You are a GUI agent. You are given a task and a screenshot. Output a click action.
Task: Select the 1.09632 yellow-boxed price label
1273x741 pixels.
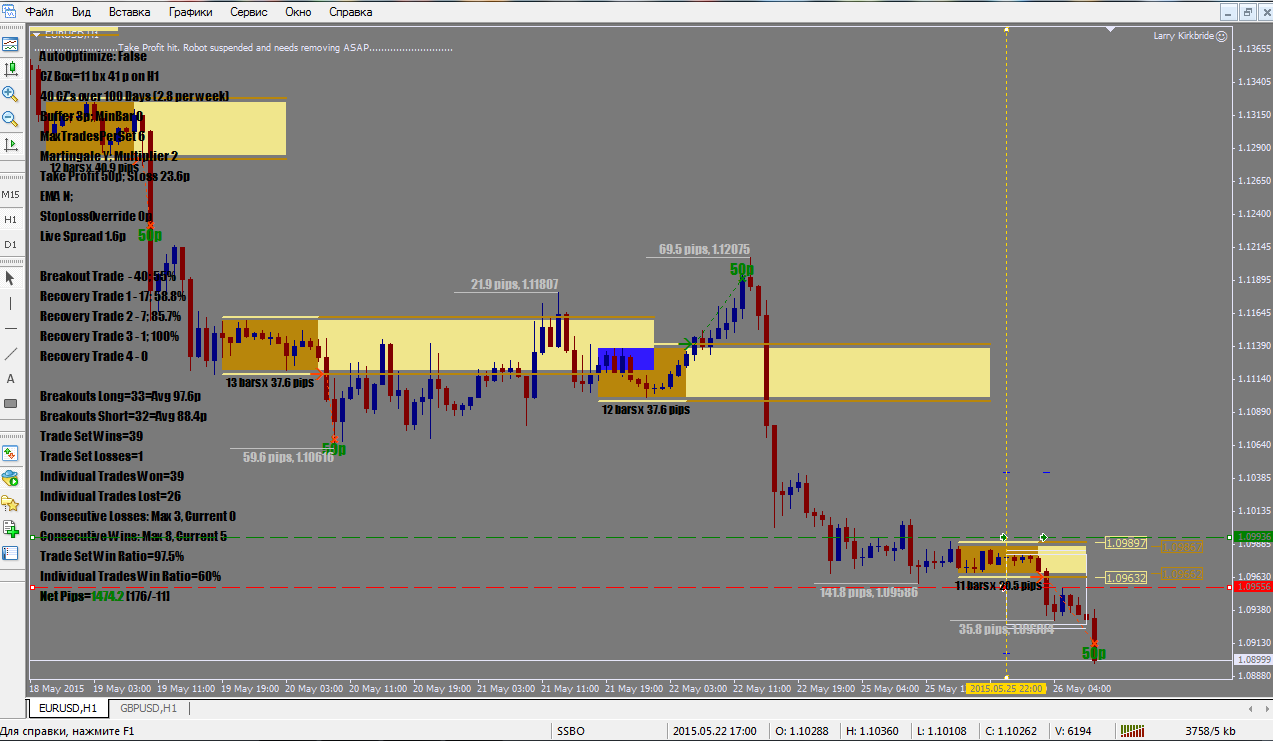click(1126, 577)
